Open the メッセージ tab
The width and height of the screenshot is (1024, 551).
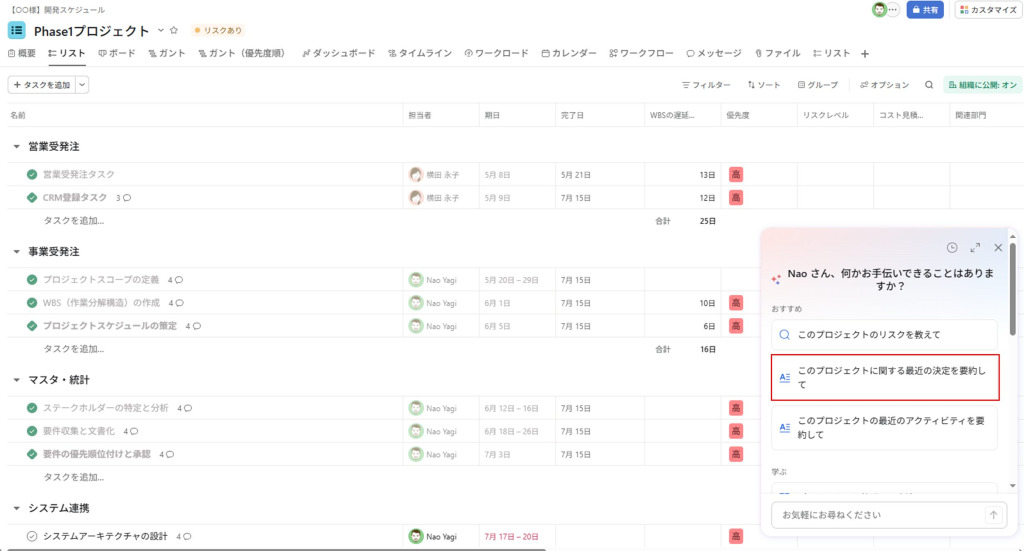pyautogui.click(x=714, y=53)
